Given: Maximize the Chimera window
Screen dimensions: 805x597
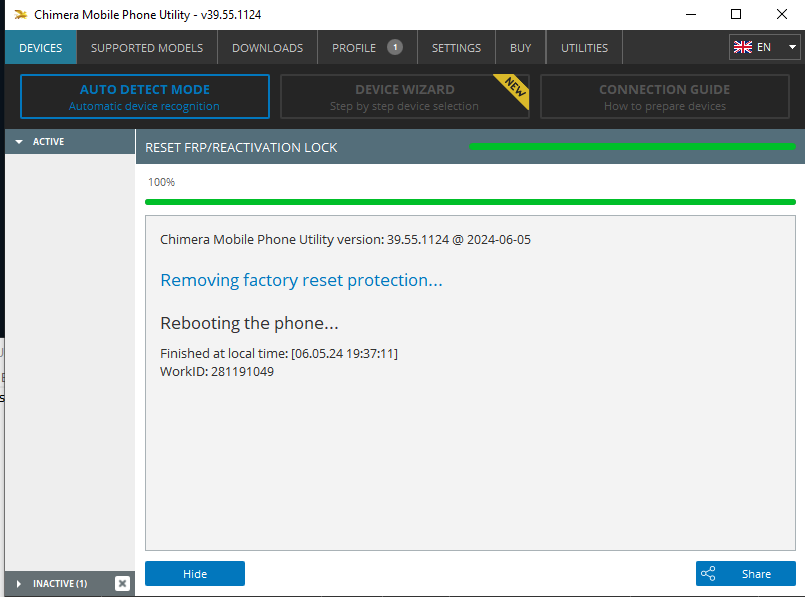Looking at the screenshot, I should (x=736, y=15).
